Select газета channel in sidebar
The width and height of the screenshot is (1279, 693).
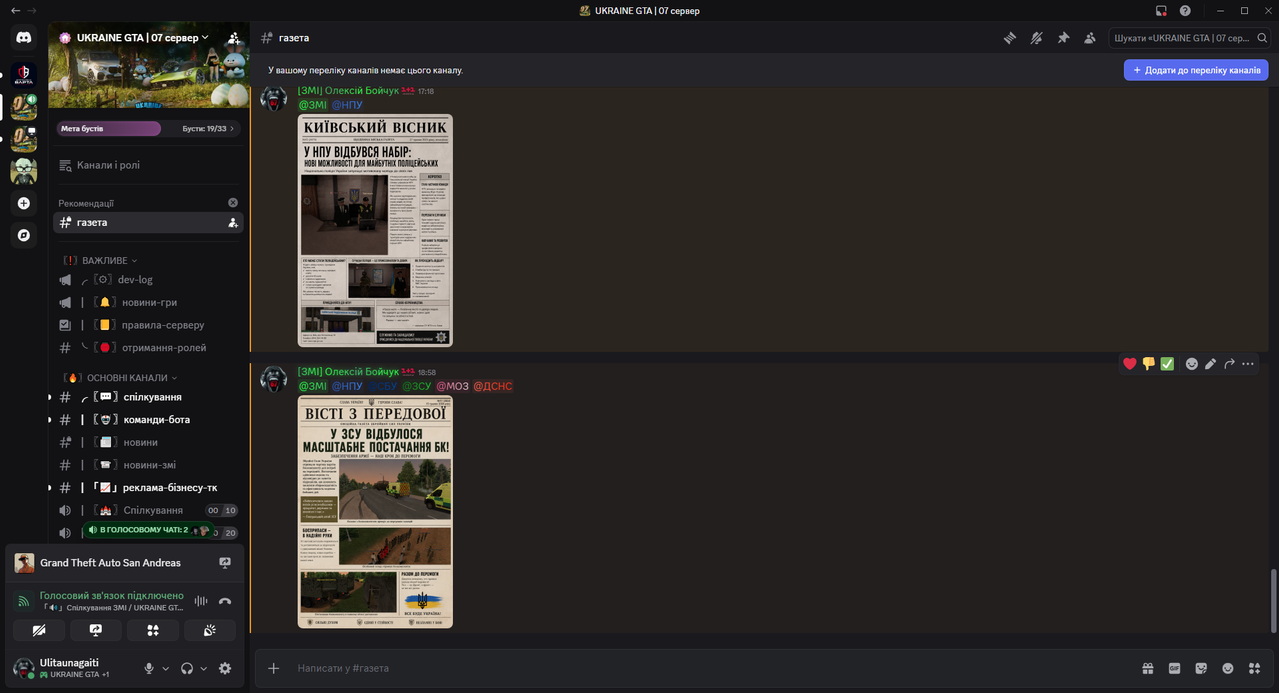[148, 222]
